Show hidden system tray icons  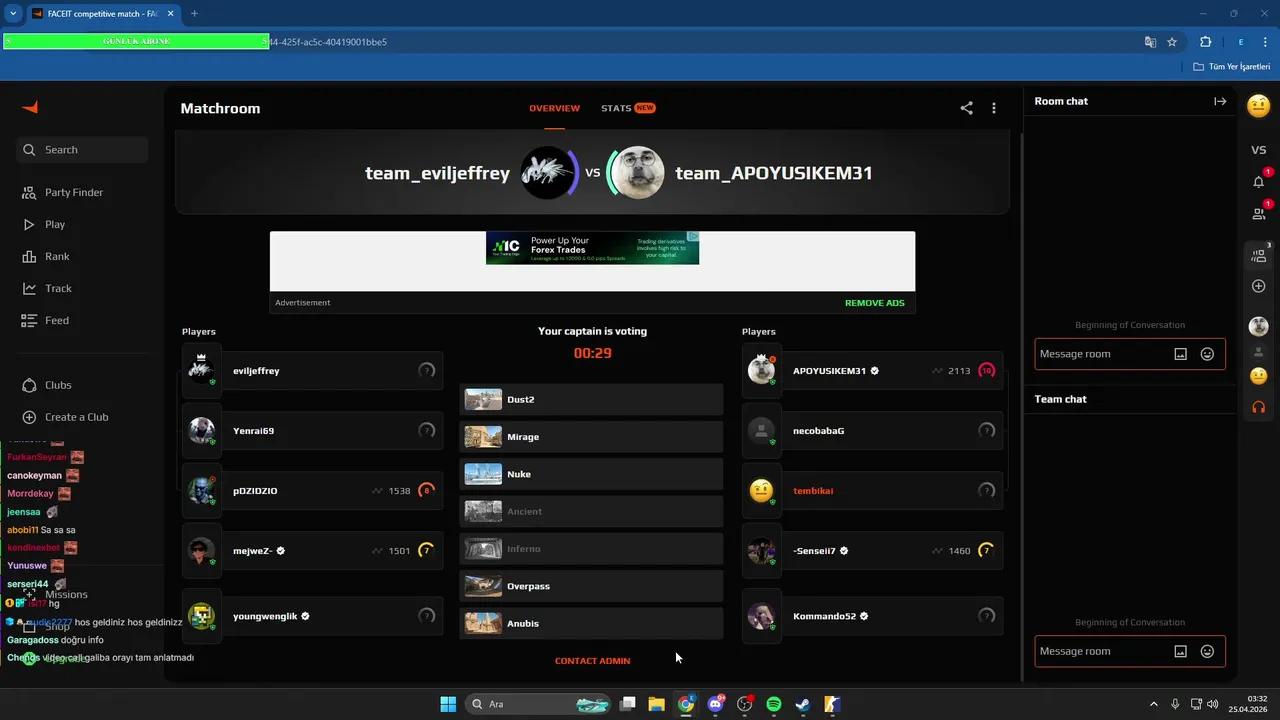click(x=1154, y=704)
